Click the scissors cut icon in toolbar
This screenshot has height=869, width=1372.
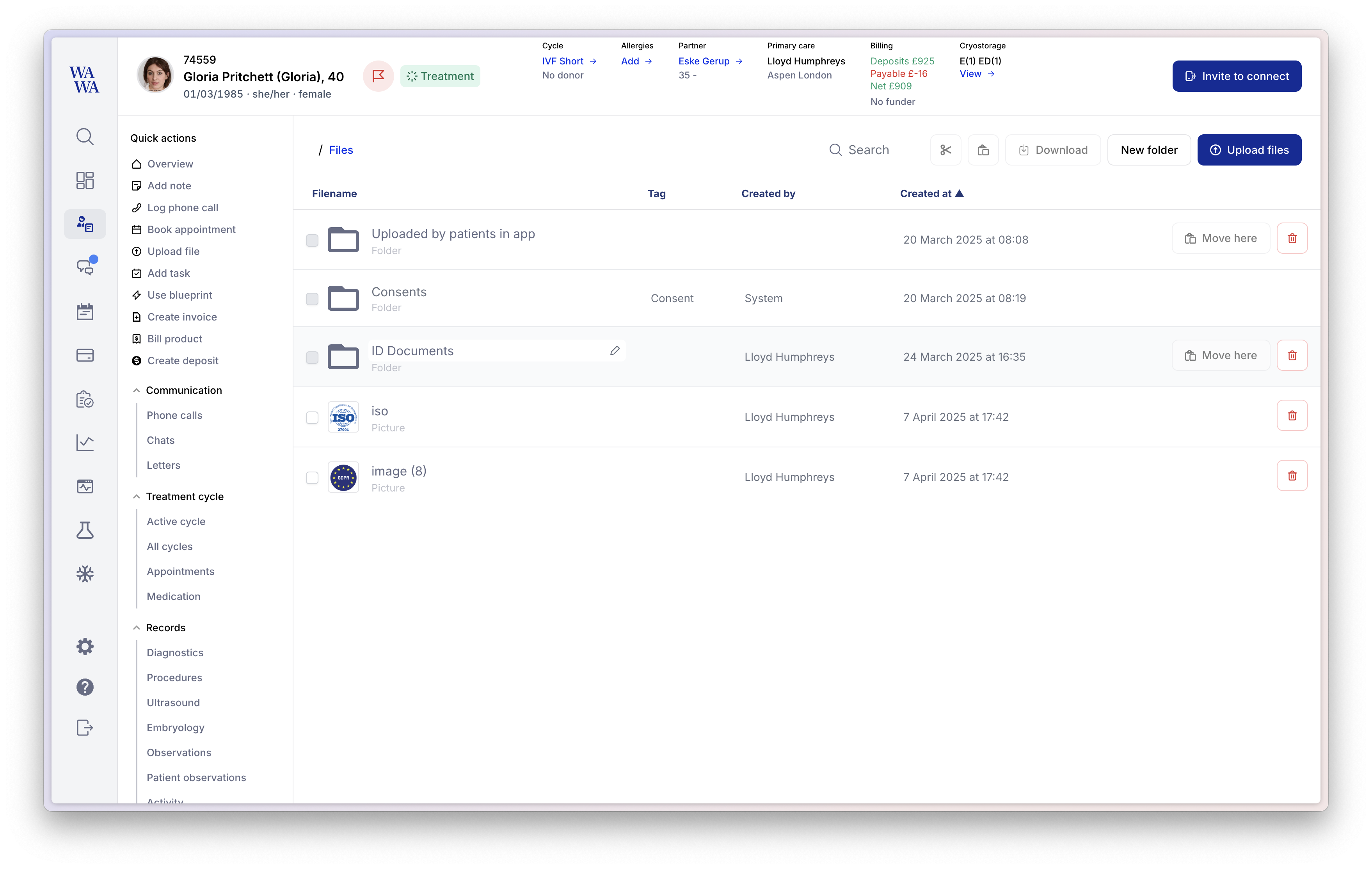(x=945, y=150)
